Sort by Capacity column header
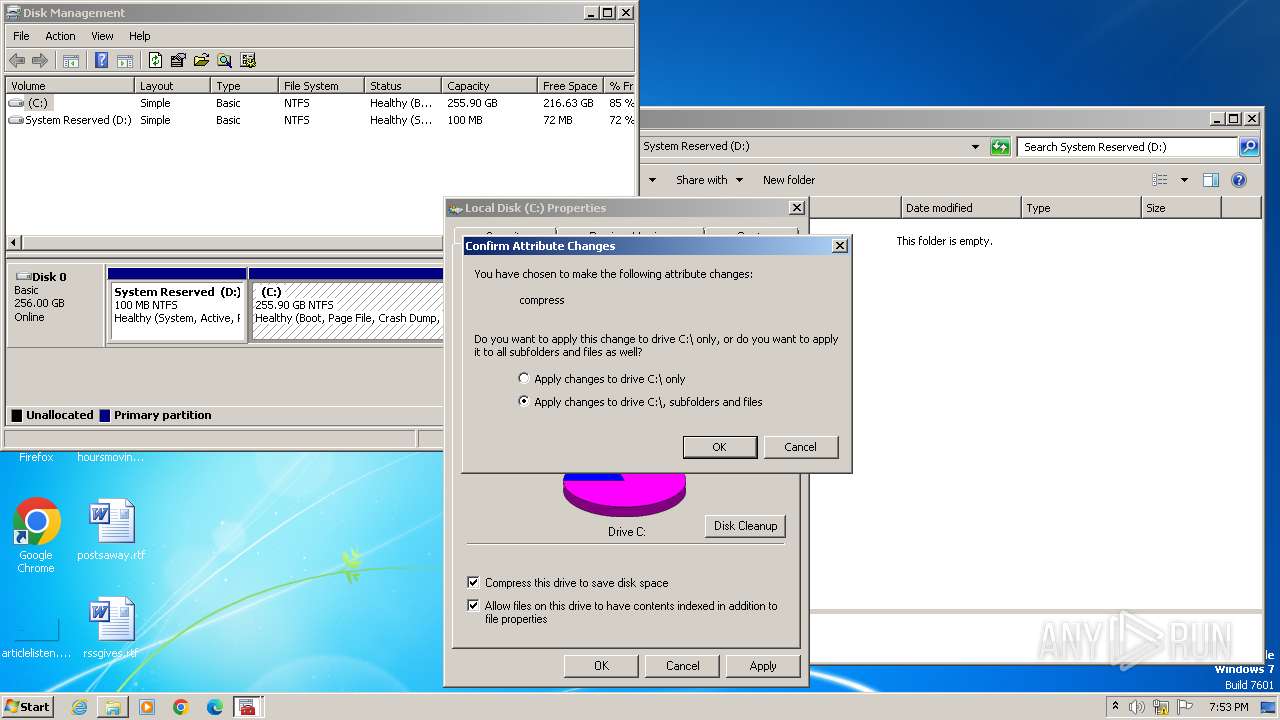 tap(489, 86)
